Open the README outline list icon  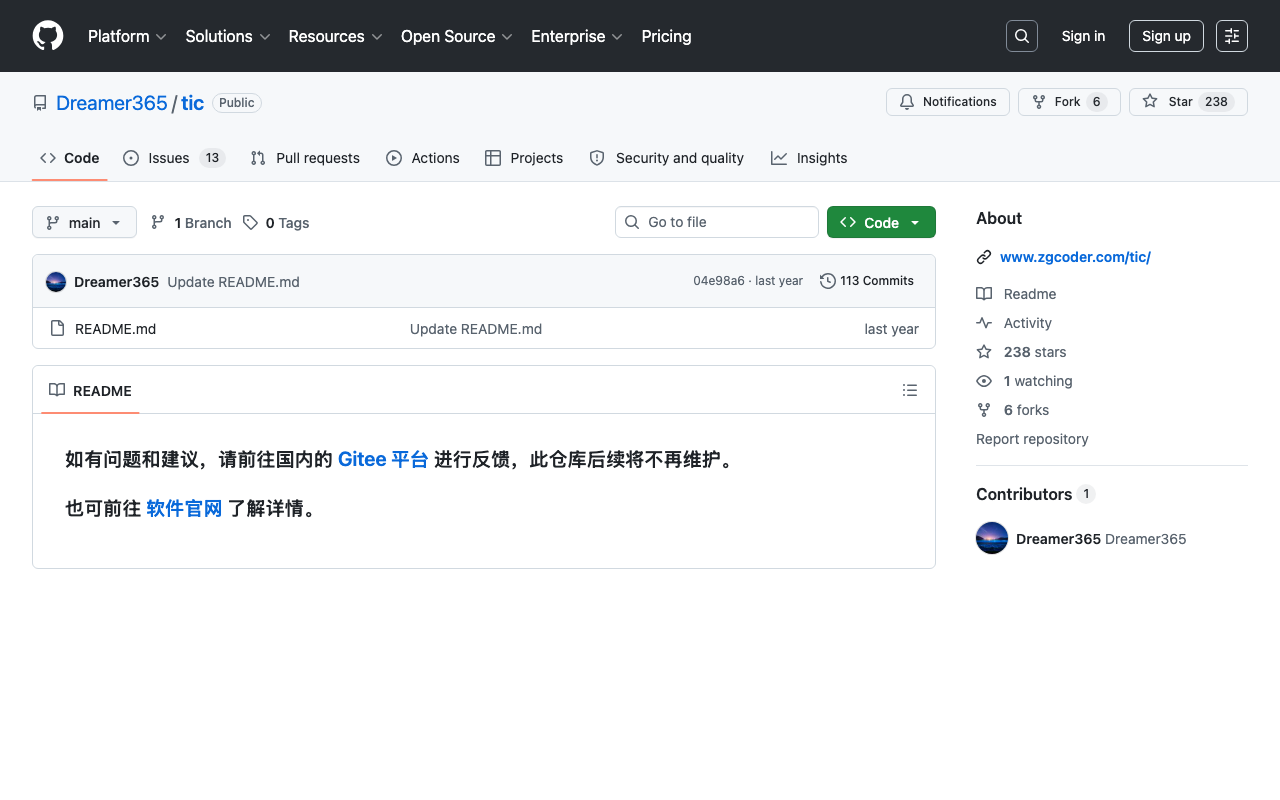click(910, 390)
